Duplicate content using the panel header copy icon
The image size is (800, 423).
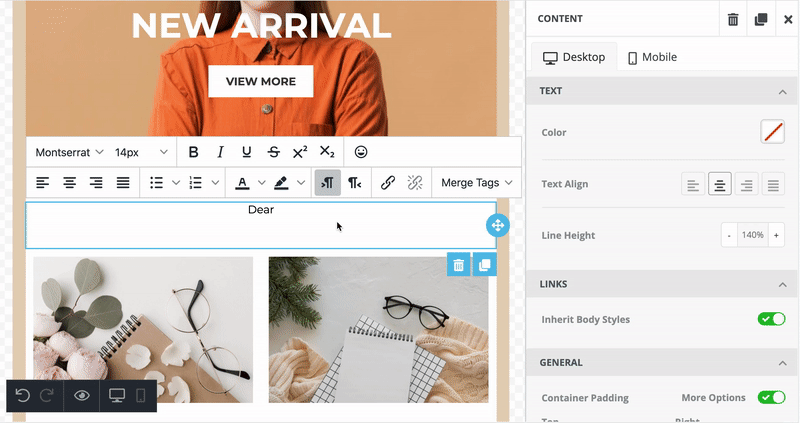(x=760, y=19)
